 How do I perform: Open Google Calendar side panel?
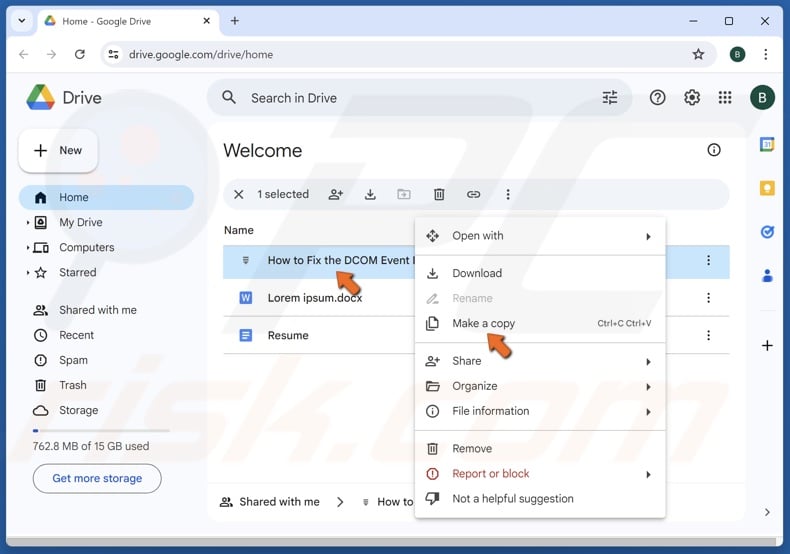[767, 145]
